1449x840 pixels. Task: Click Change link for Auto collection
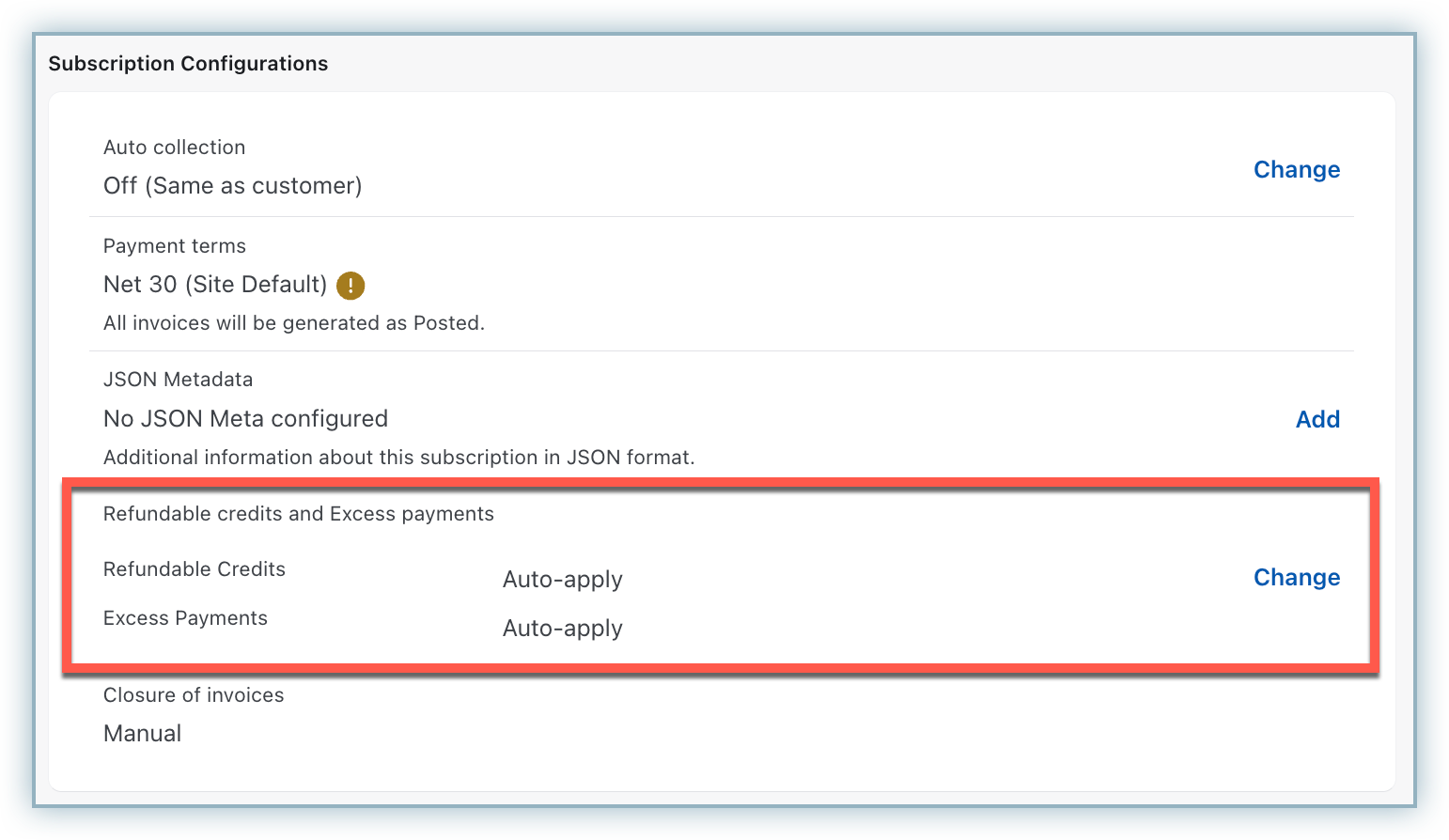pyautogui.click(x=1296, y=170)
